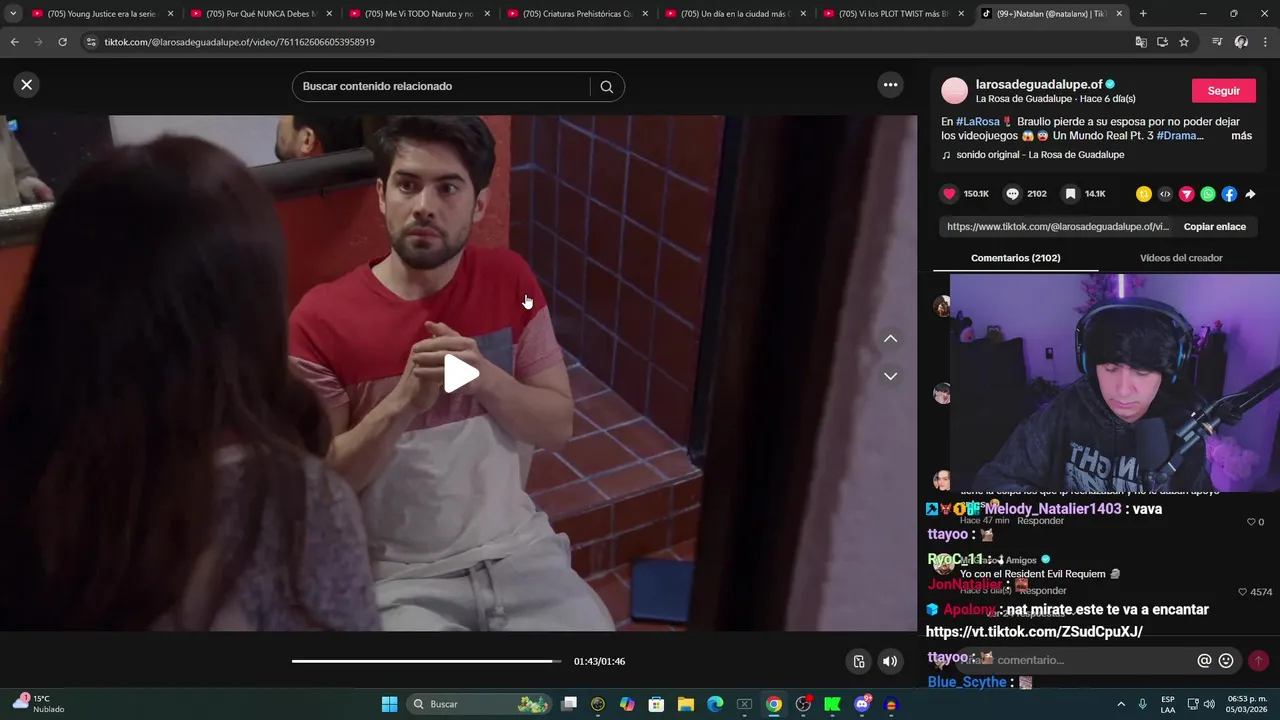Viewport: 1280px width, 720px height.
Task: Switch to Videos del creador tab
Action: coord(1181,258)
